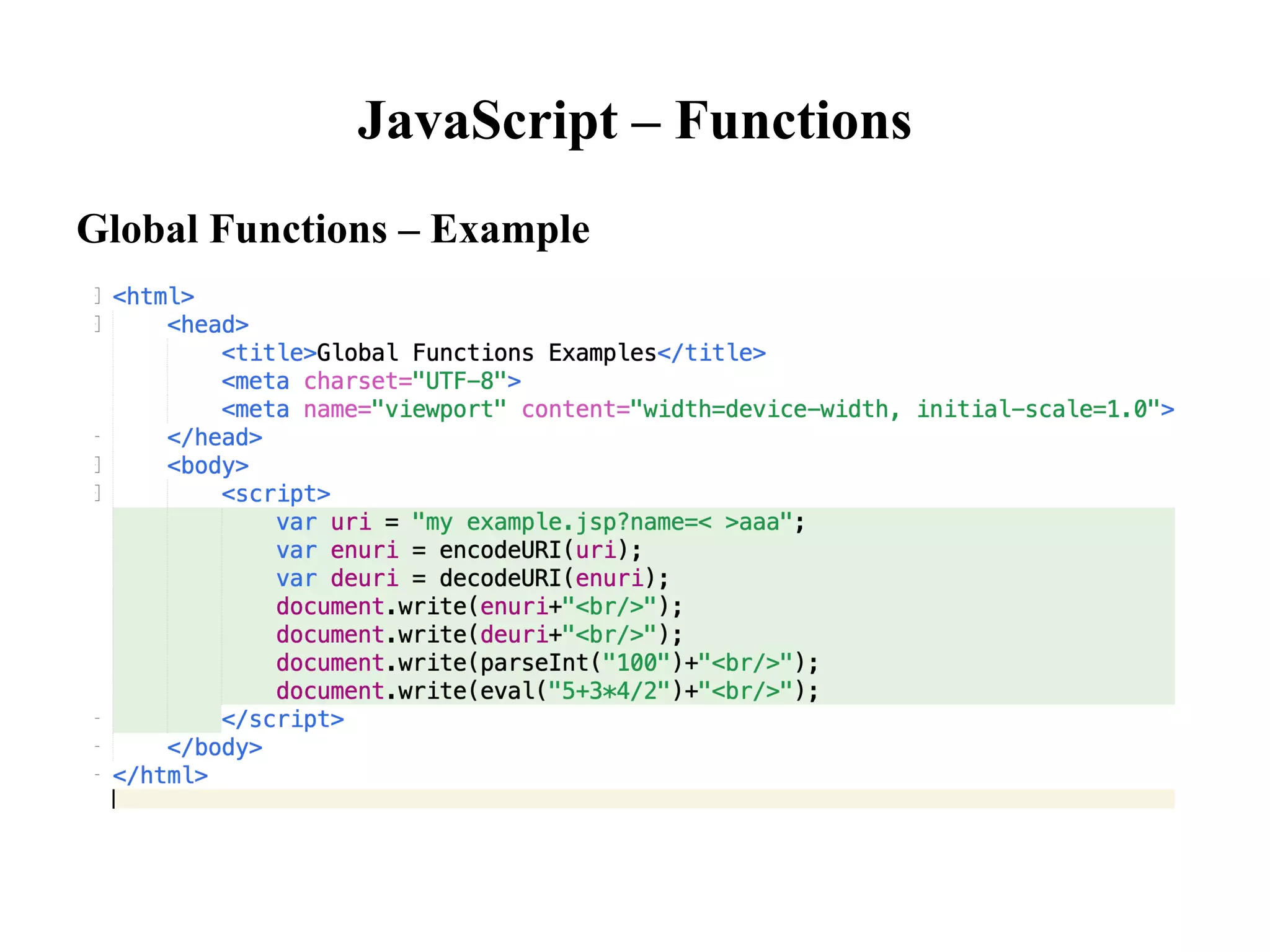Screen dimensions: 1270x952
Task: Click the opening <html> tag
Action: click(153, 296)
